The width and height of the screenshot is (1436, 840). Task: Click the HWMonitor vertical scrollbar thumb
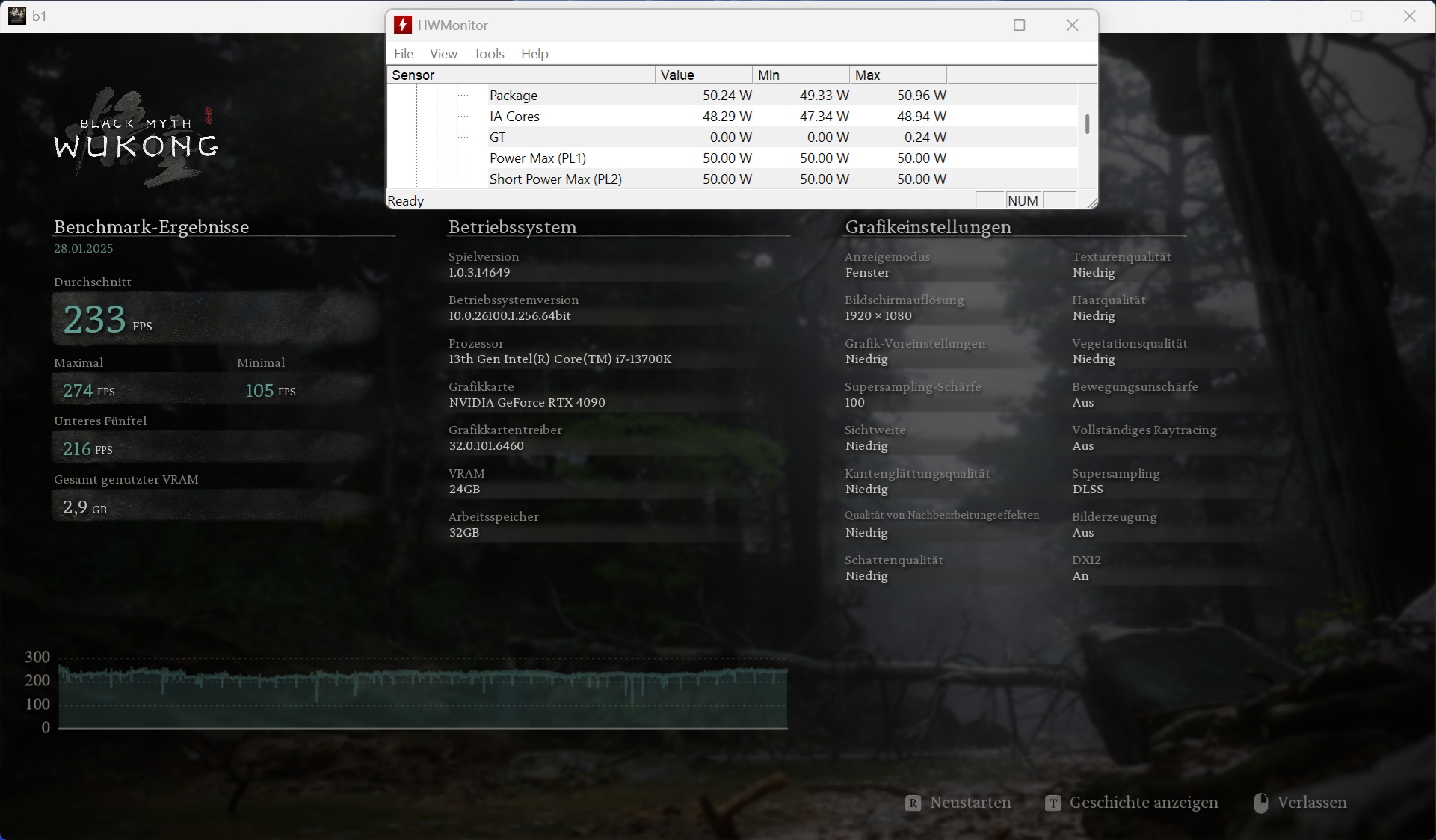click(x=1087, y=124)
